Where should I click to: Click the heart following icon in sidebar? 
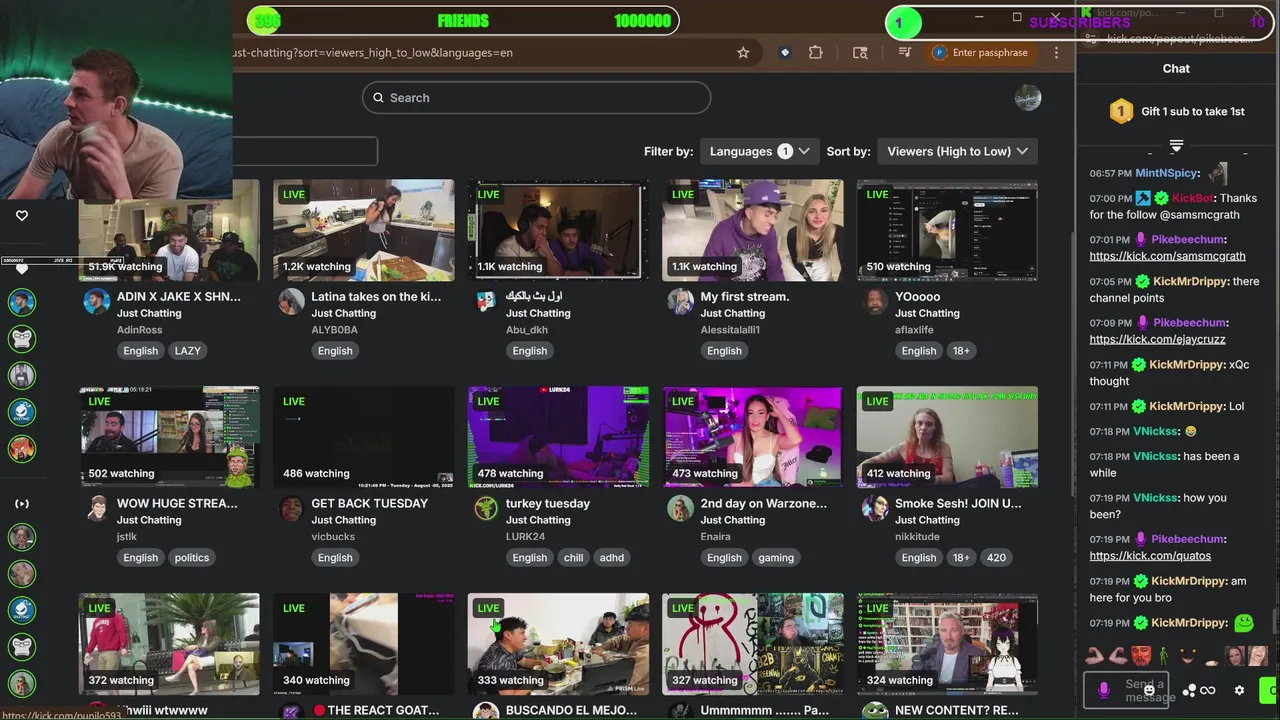[x=22, y=215]
